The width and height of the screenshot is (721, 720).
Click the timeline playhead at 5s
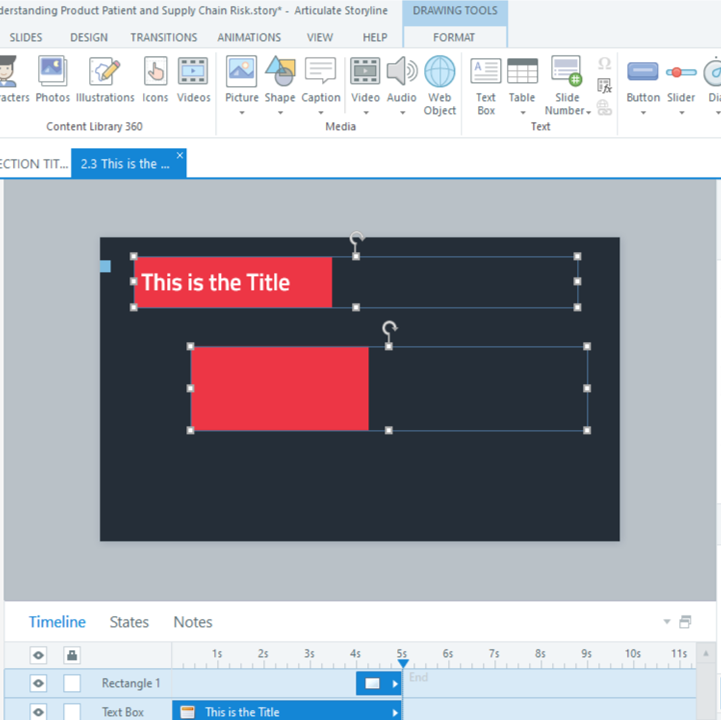pos(403,663)
